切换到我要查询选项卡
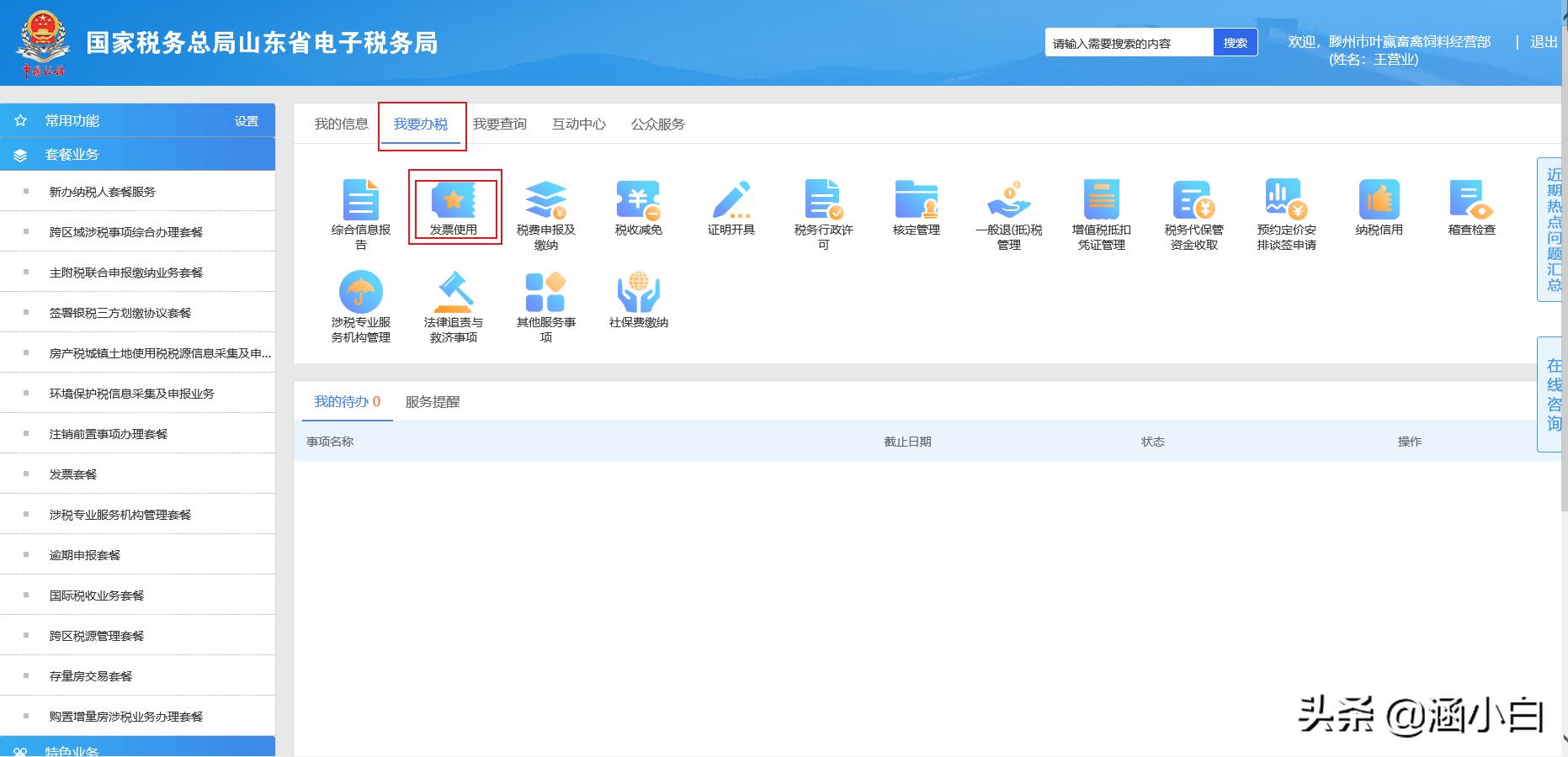 pyautogui.click(x=500, y=124)
